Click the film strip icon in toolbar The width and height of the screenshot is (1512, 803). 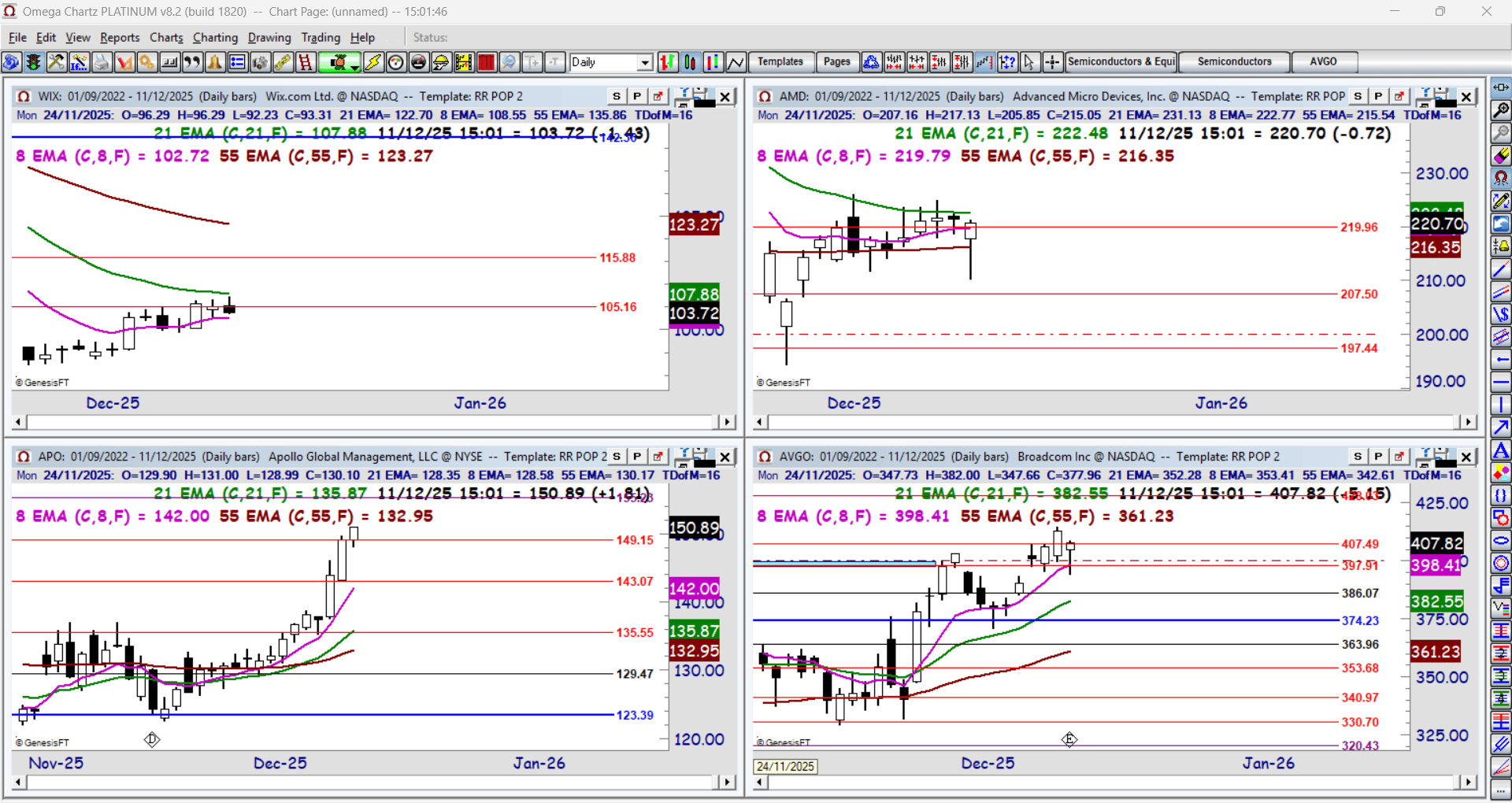coord(464,62)
